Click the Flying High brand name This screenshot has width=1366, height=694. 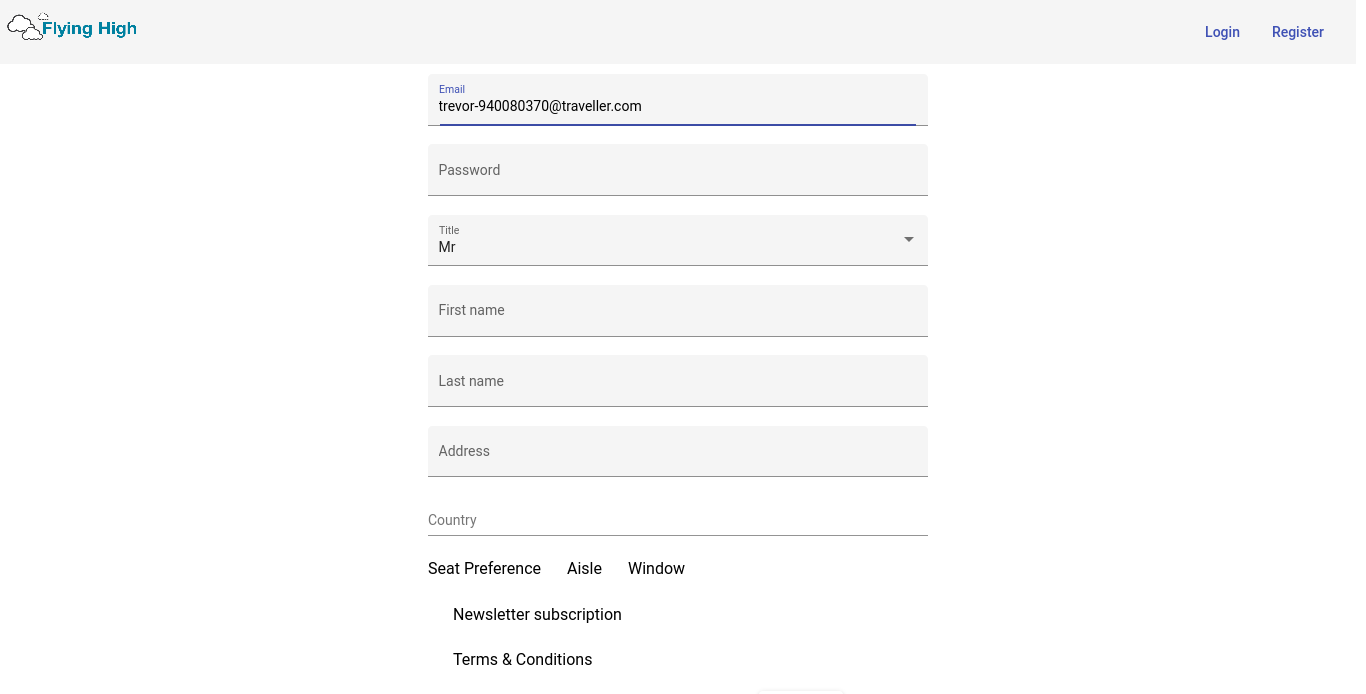click(89, 29)
